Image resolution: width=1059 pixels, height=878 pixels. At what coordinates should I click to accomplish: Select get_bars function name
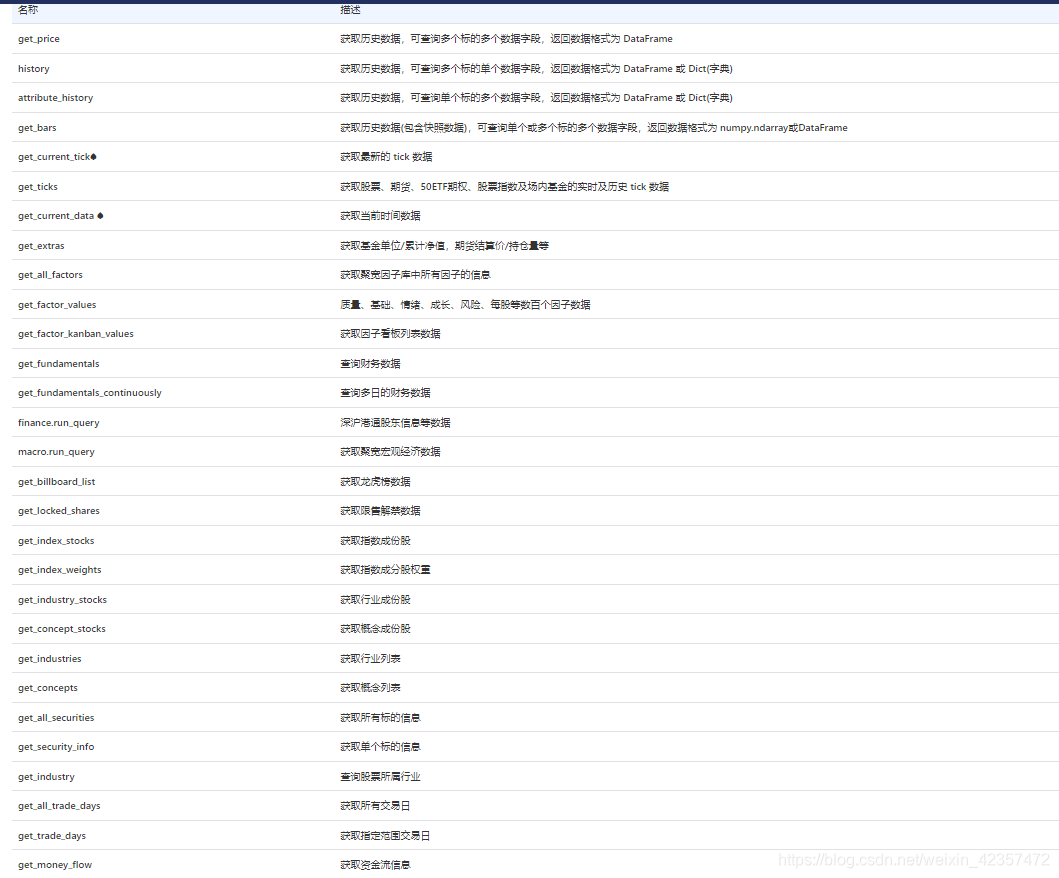[x=37, y=128]
